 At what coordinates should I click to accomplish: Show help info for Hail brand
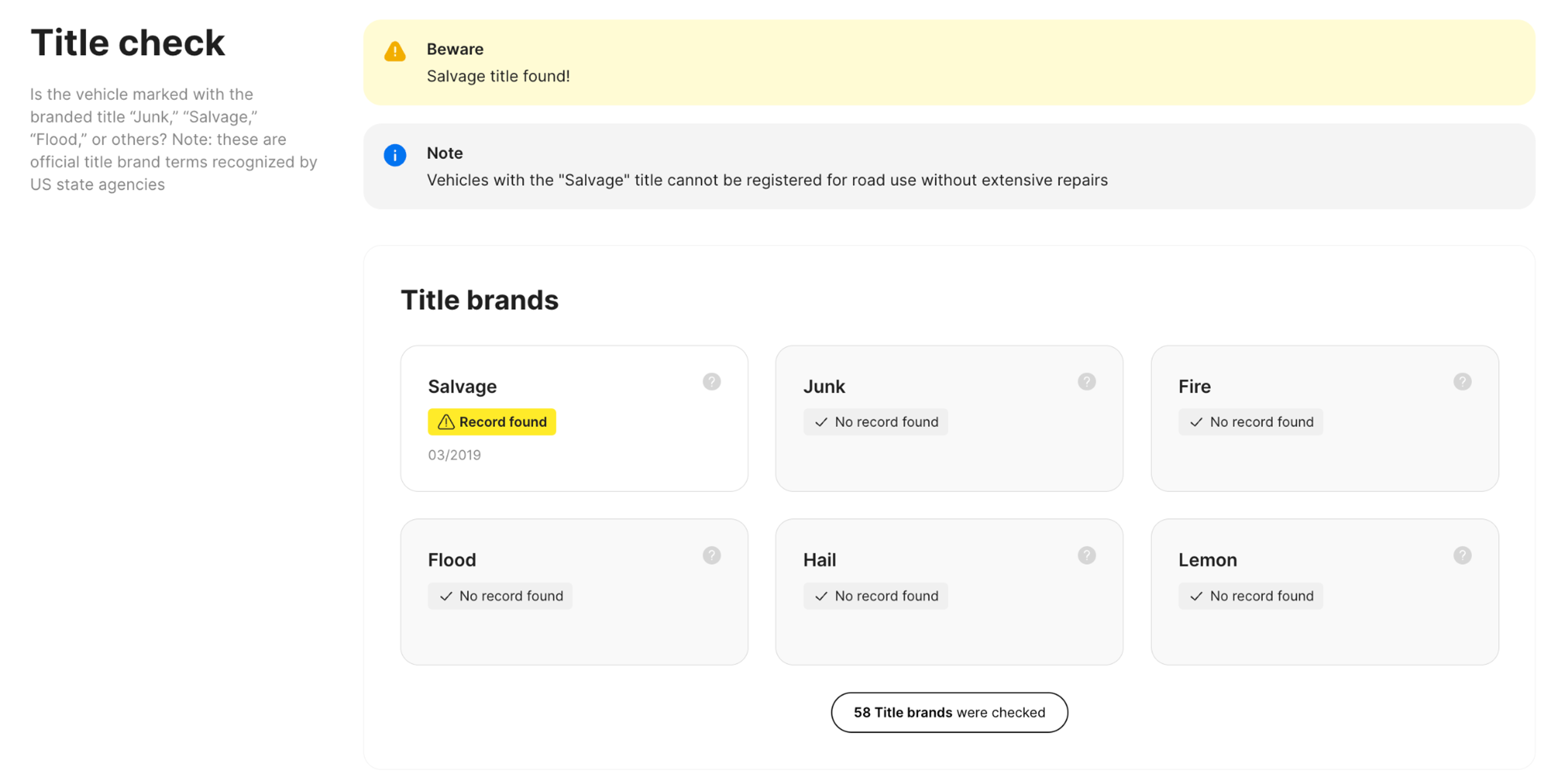1087,555
